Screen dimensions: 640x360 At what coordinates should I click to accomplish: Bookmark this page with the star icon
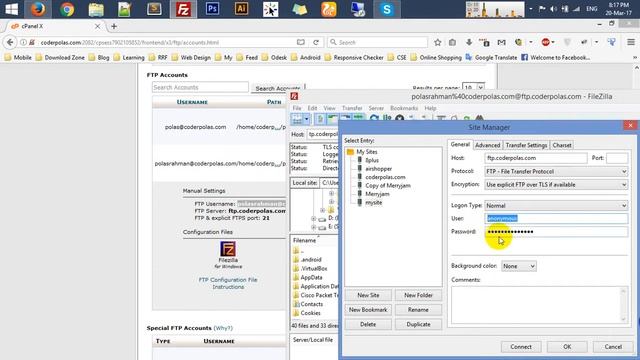click(438, 42)
